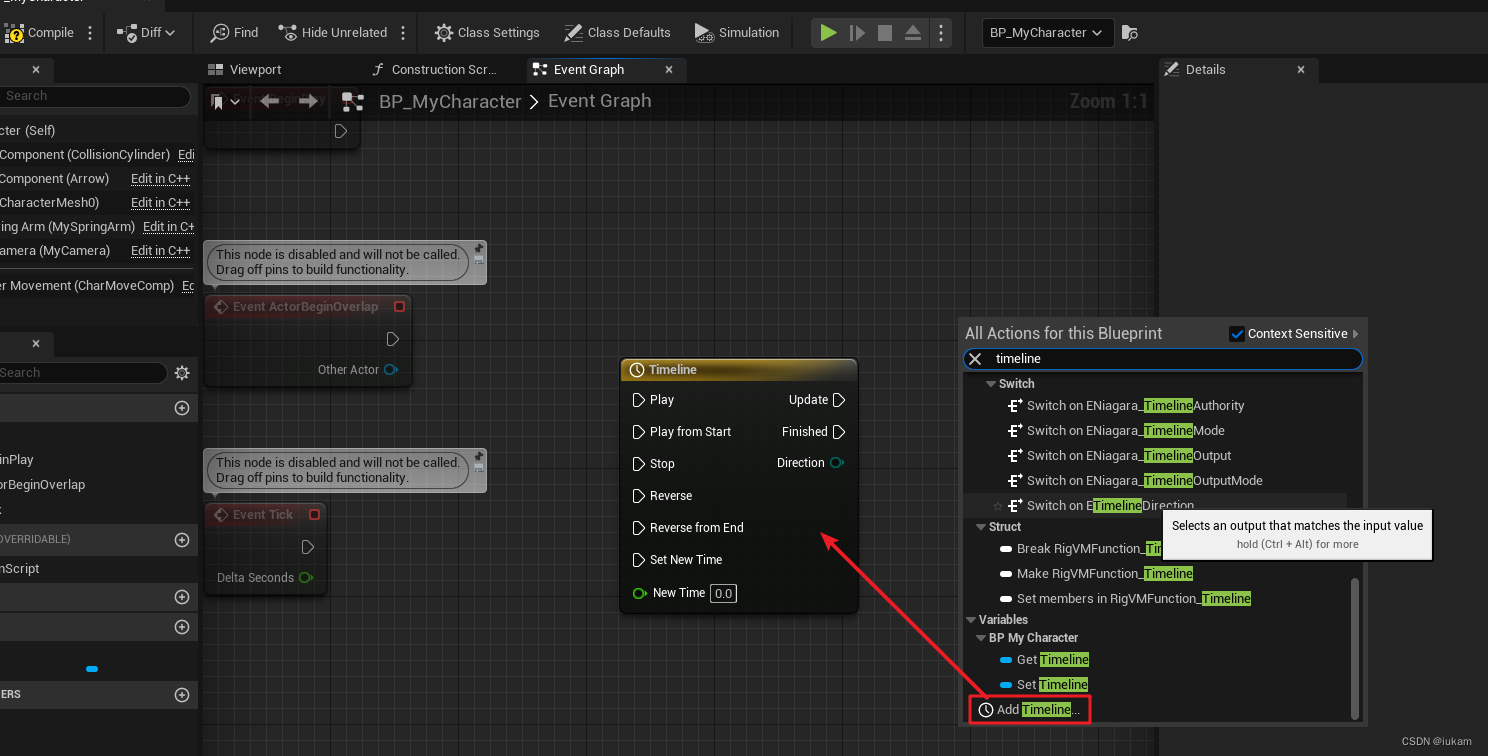1488x756 pixels.
Task: Click Play from Start exec pin
Action: point(639,432)
